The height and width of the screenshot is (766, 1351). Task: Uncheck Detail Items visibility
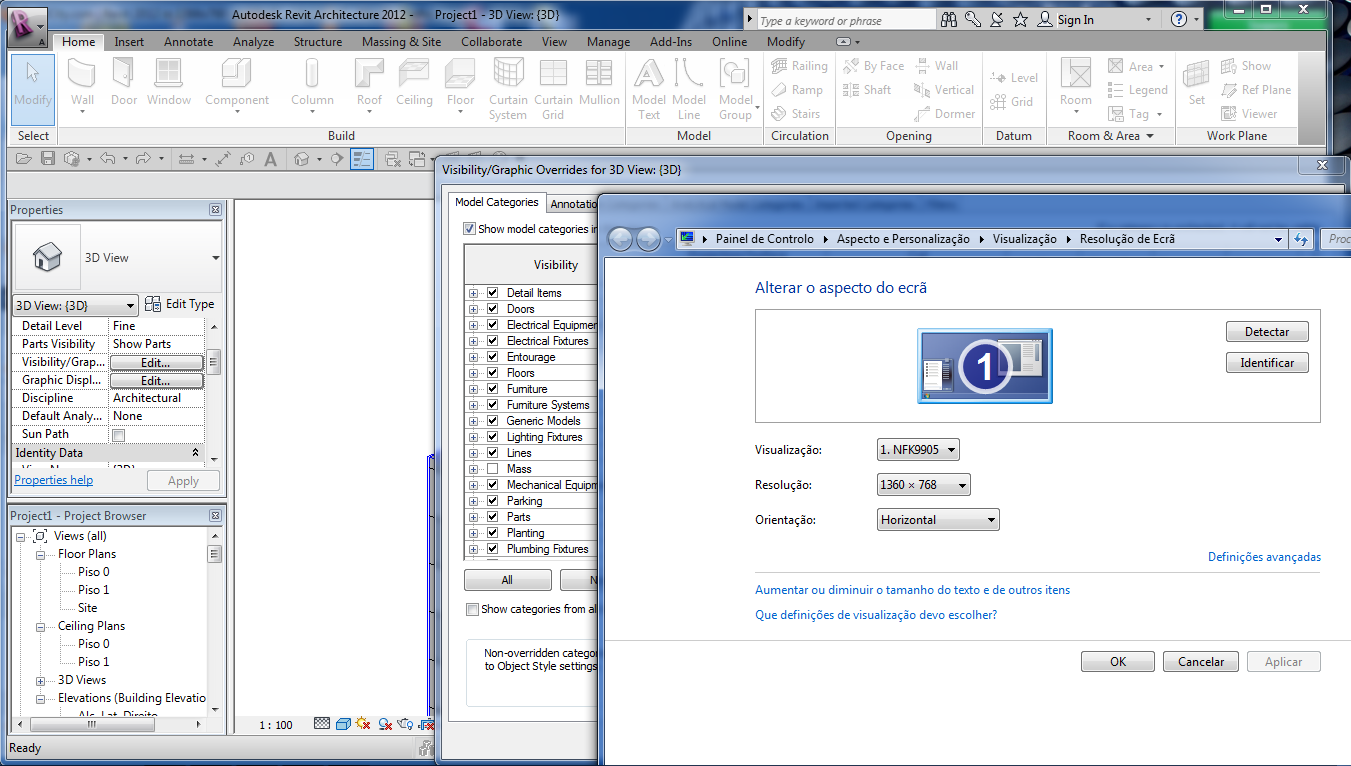click(492, 293)
